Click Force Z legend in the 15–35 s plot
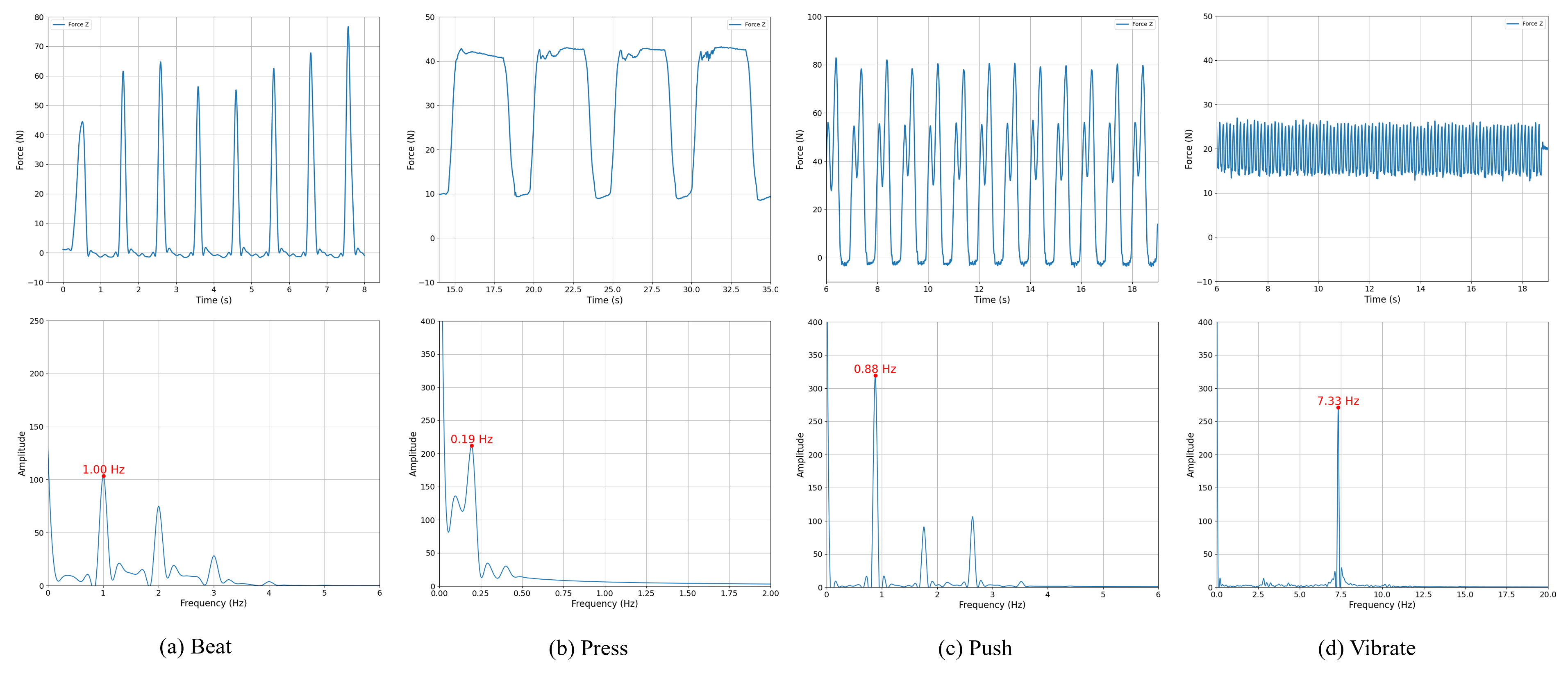 (748, 25)
